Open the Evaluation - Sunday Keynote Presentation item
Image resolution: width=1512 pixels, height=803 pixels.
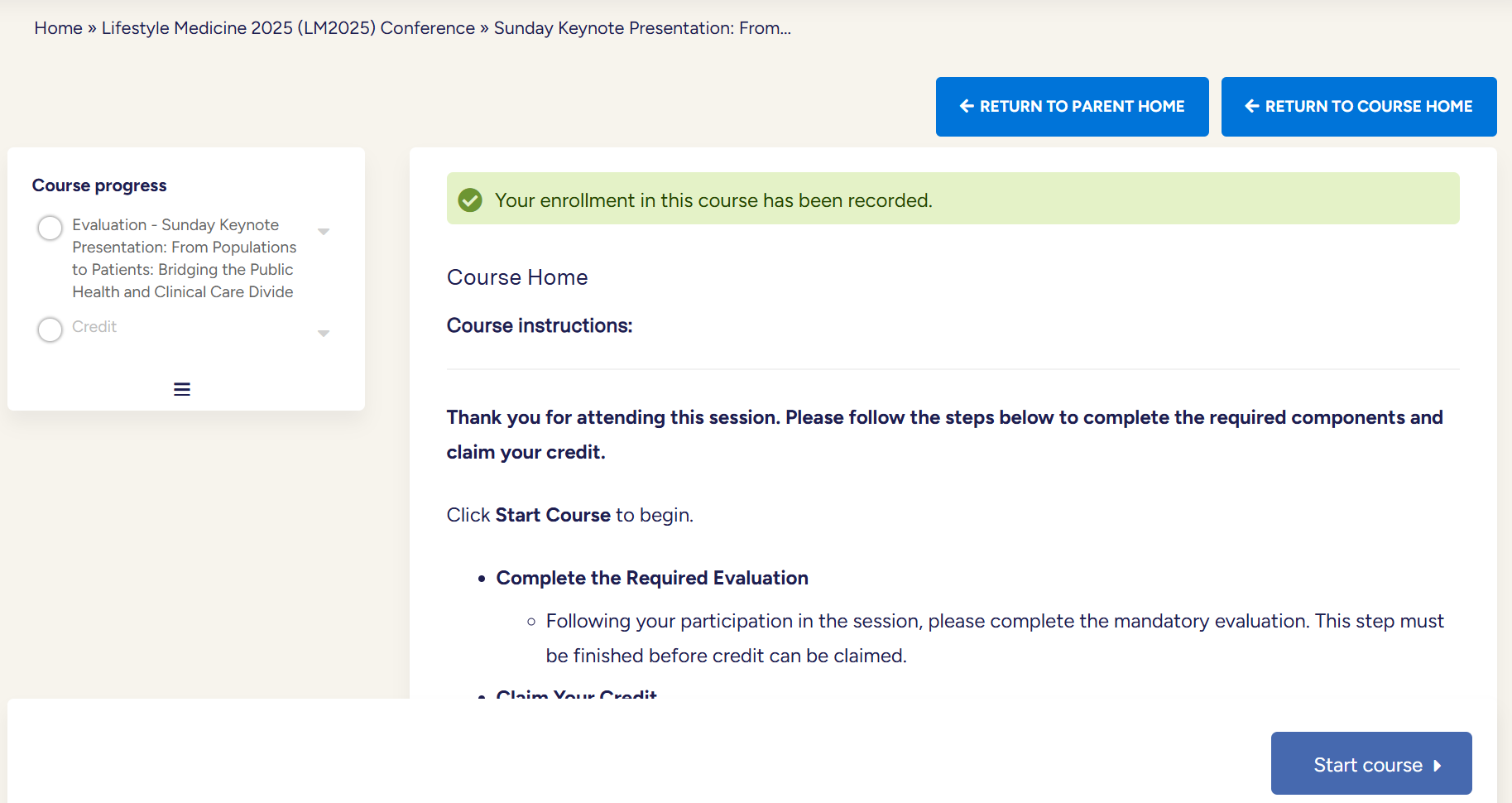click(184, 258)
